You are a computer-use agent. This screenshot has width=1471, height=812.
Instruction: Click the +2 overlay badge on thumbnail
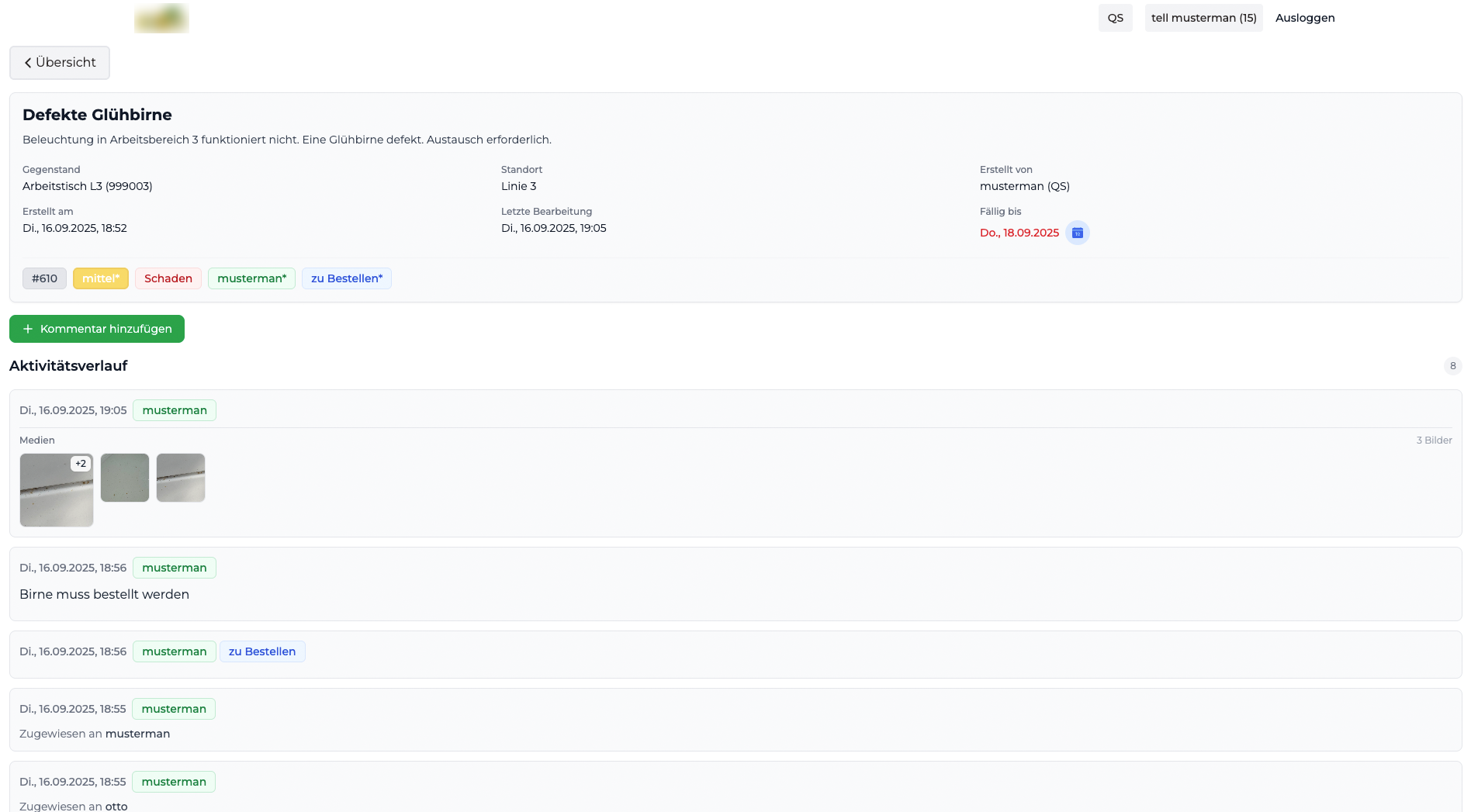(x=81, y=464)
